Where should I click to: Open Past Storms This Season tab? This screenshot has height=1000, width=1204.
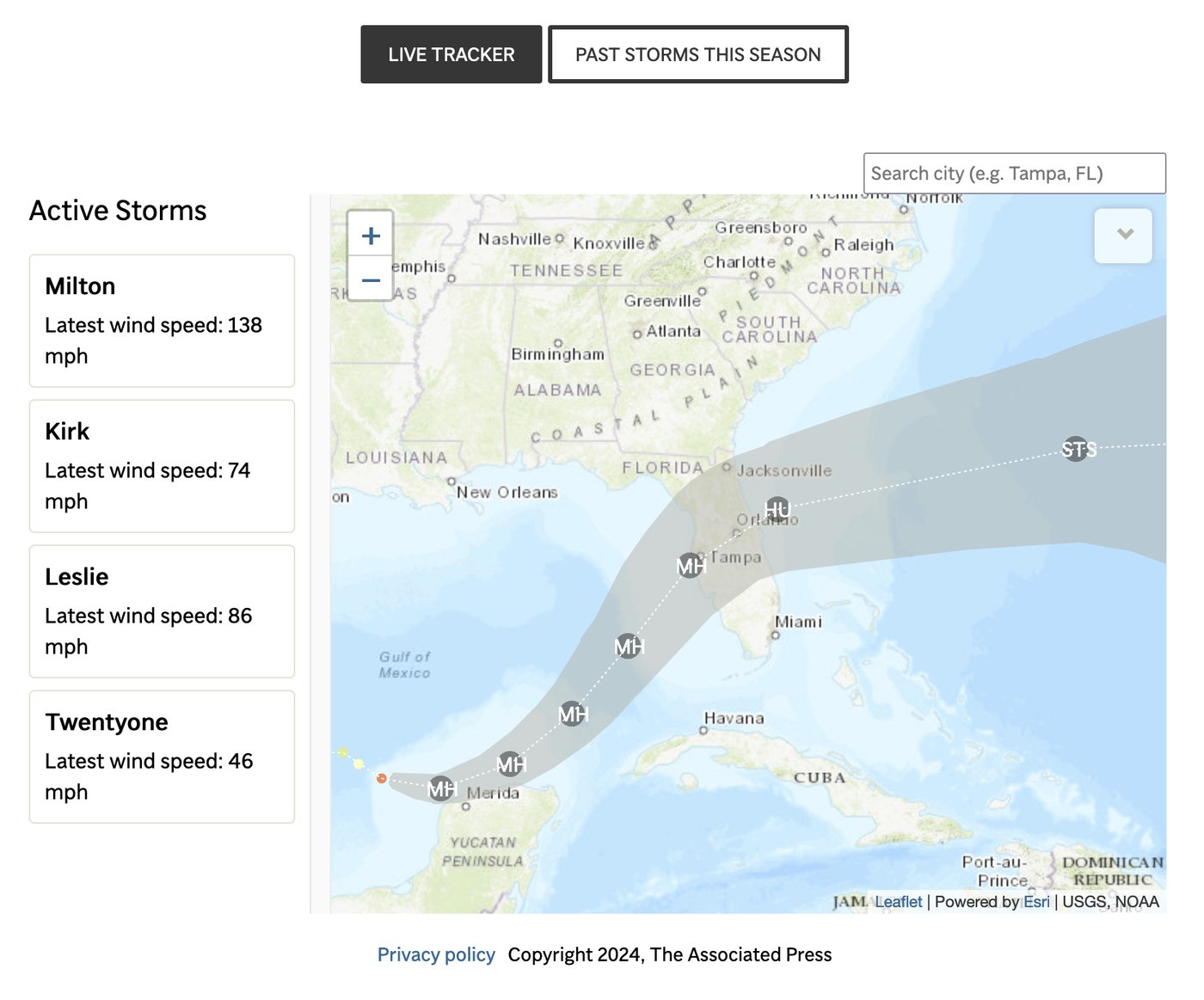tap(697, 55)
